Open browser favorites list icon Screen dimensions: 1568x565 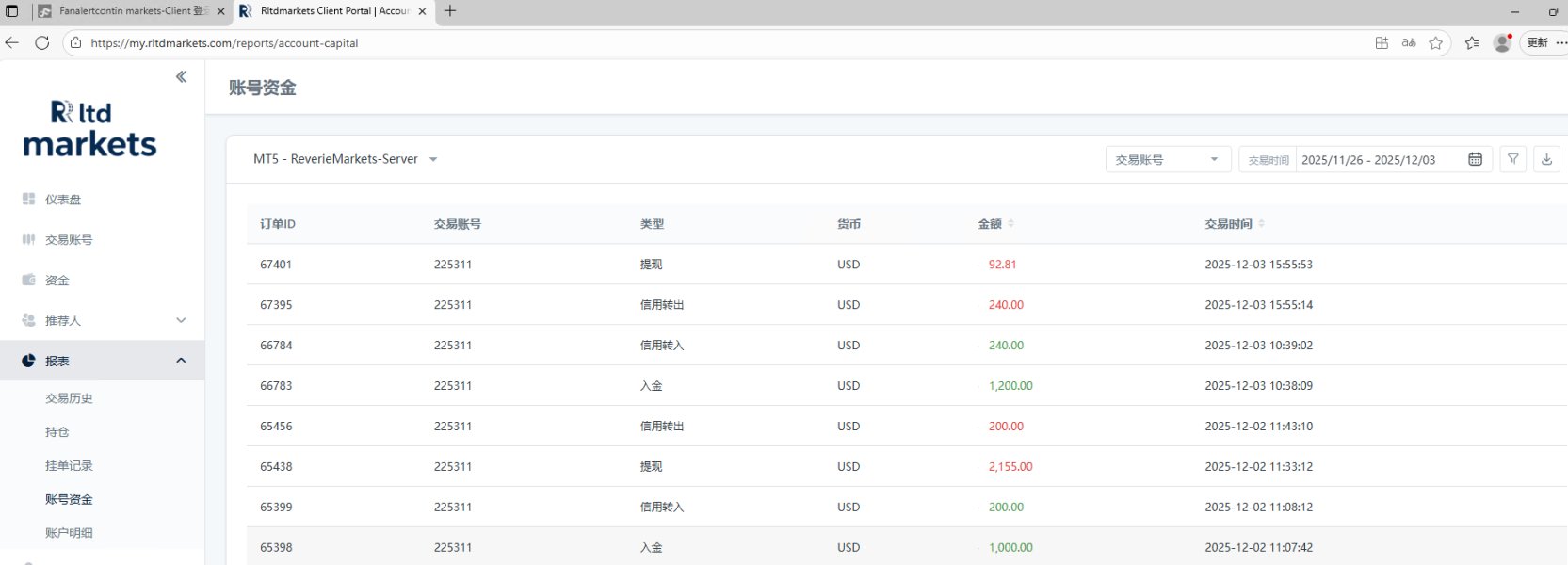[1472, 42]
